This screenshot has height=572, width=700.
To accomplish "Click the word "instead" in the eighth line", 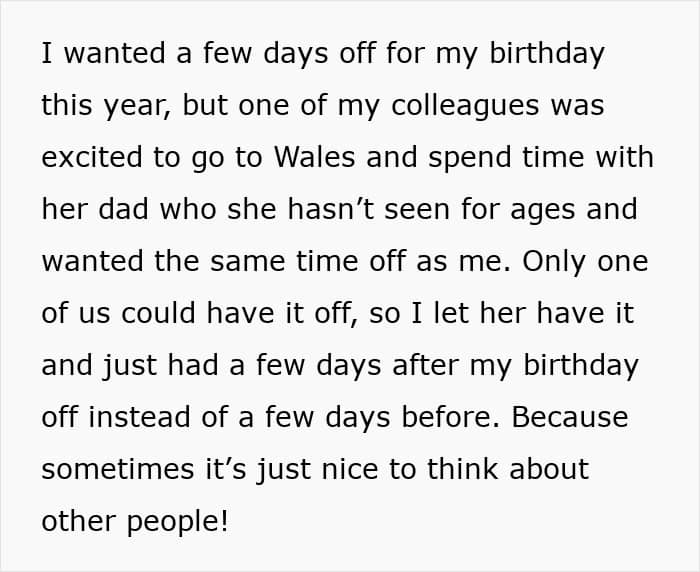I will (x=138, y=417).
